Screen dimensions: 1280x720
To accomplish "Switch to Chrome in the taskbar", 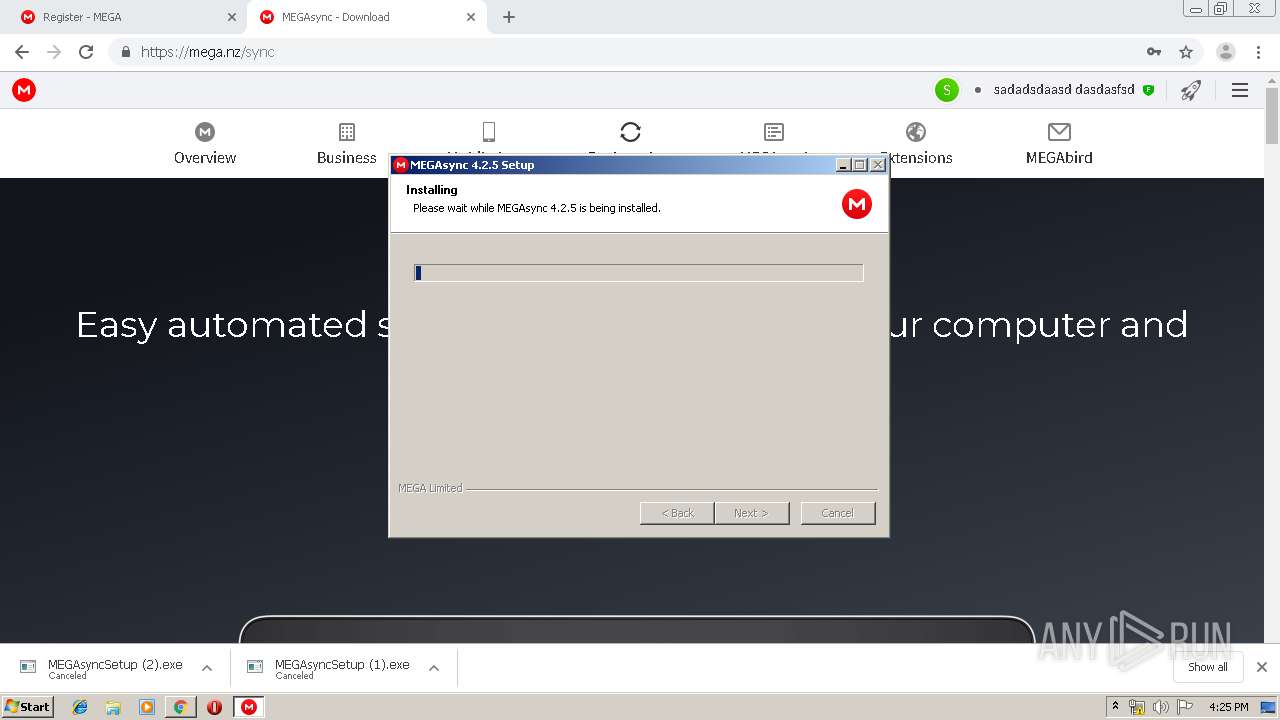I will (180, 707).
